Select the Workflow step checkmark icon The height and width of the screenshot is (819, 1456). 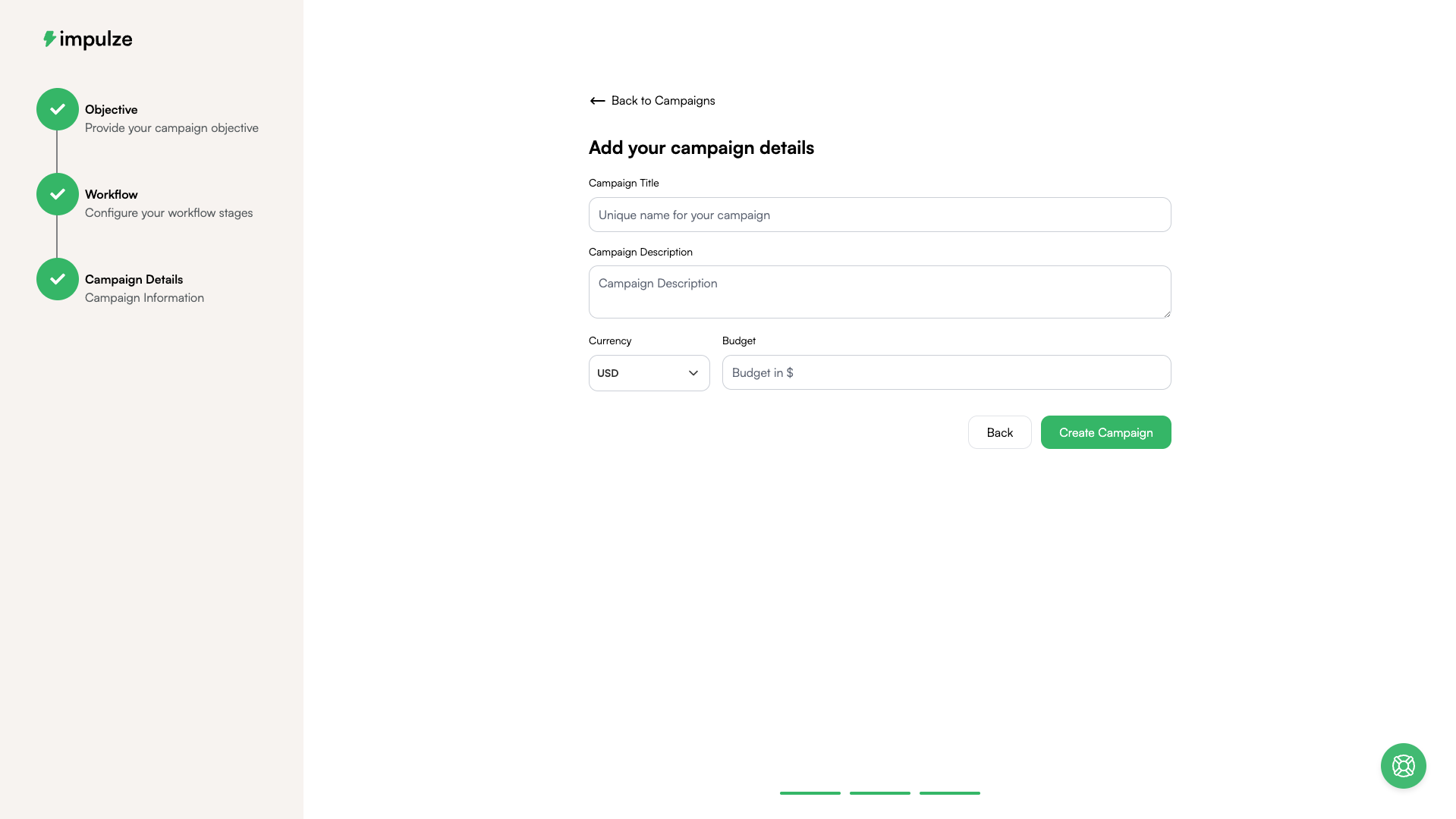click(56, 194)
